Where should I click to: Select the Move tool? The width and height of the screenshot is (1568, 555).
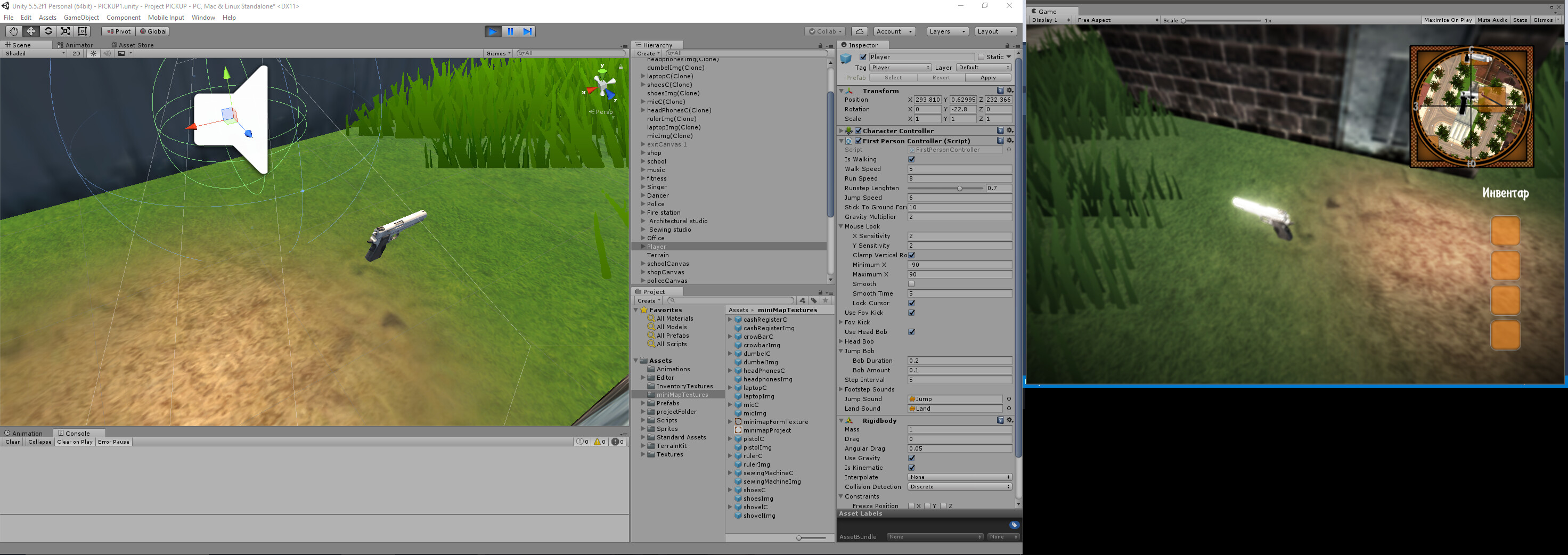tap(30, 31)
